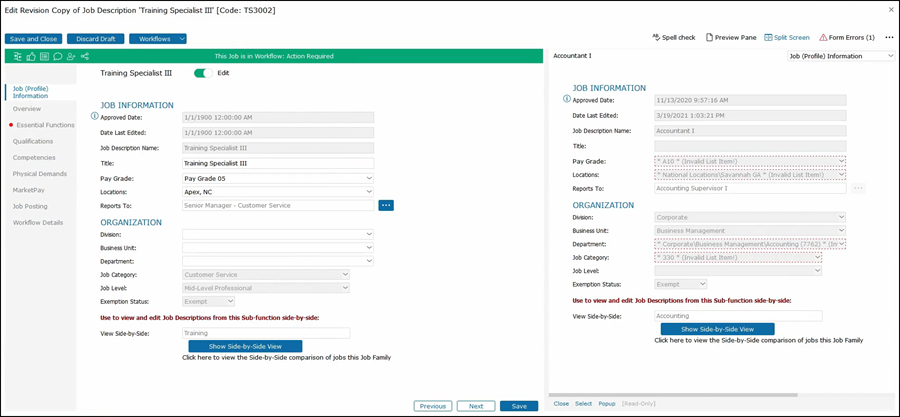This screenshot has height=417, width=900.
Task: Open the comments speech bubble icon
Action: [57, 56]
